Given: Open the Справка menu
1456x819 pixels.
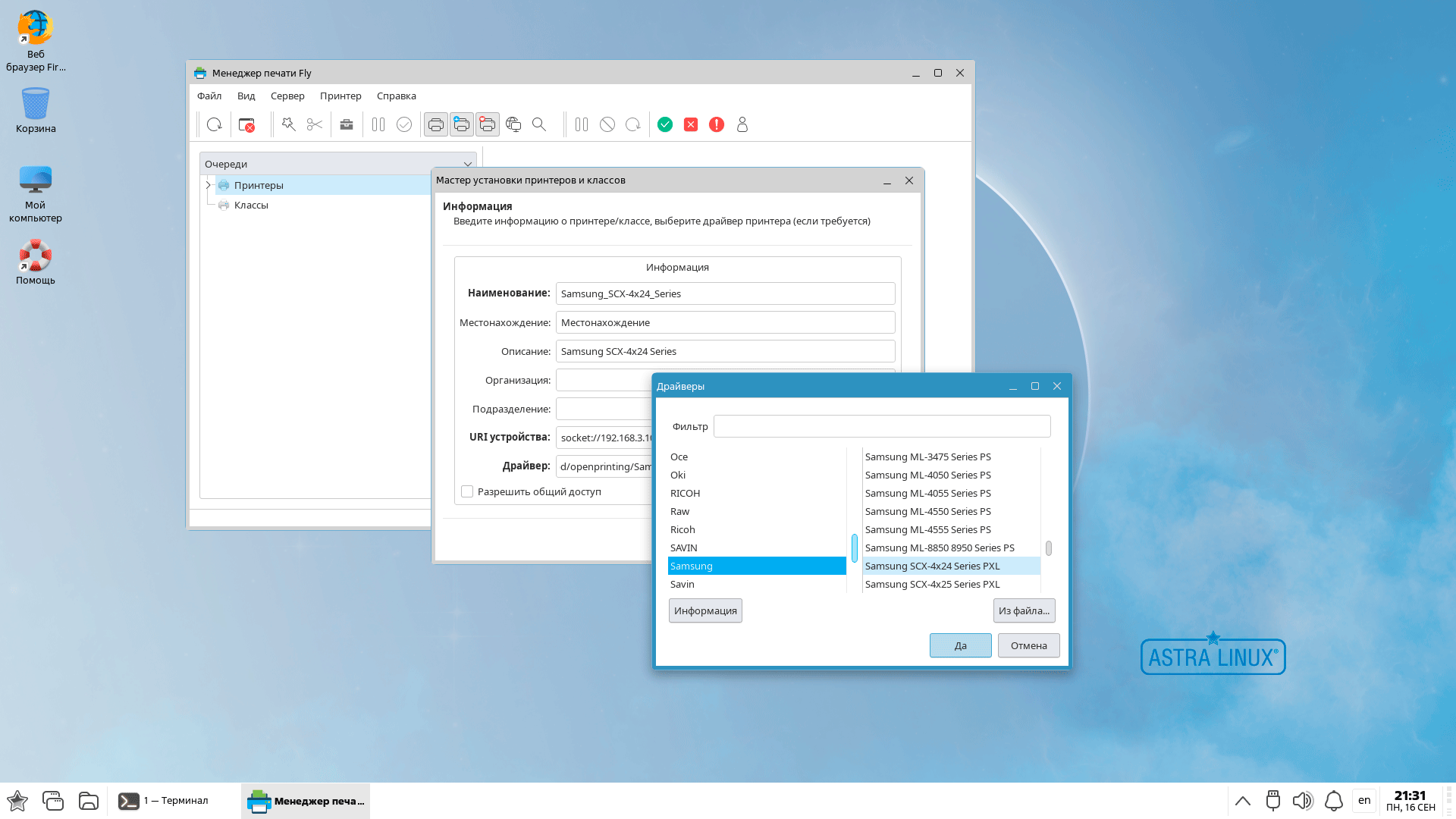Looking at the screenshot, I should click(396, 96).
